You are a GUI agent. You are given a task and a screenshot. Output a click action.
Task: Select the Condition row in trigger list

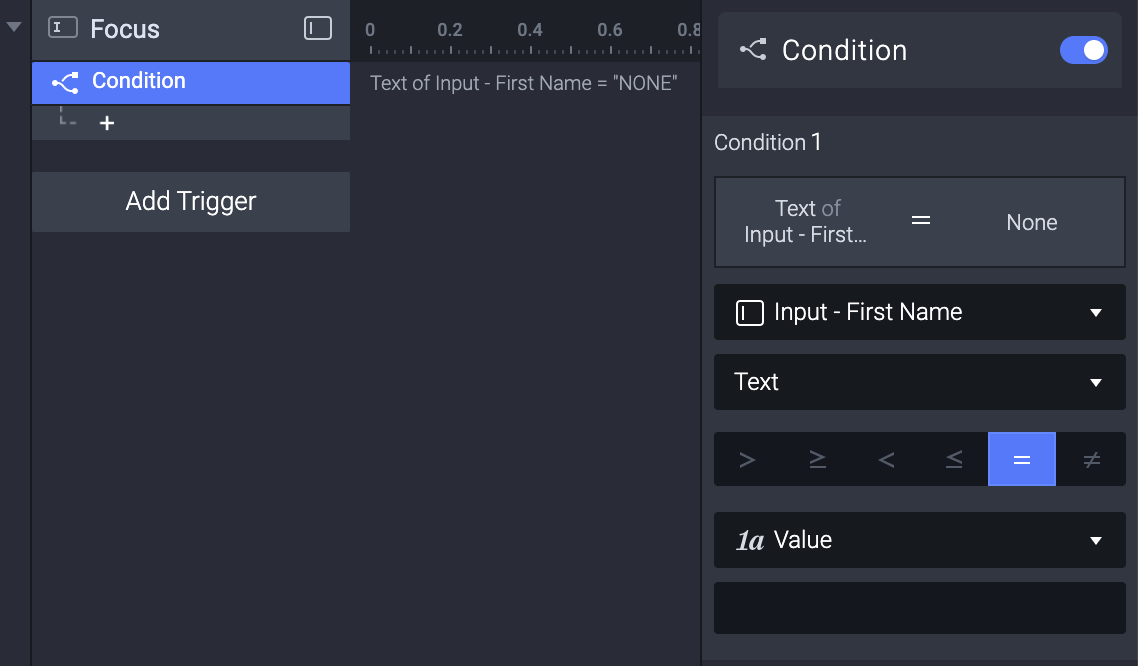(191, 83)
